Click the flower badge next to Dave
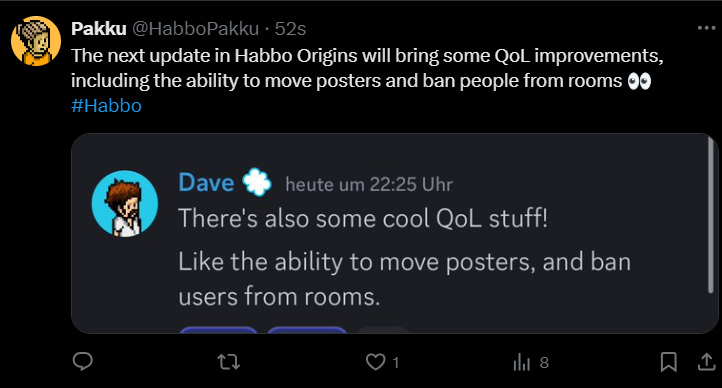 (257, 182)
